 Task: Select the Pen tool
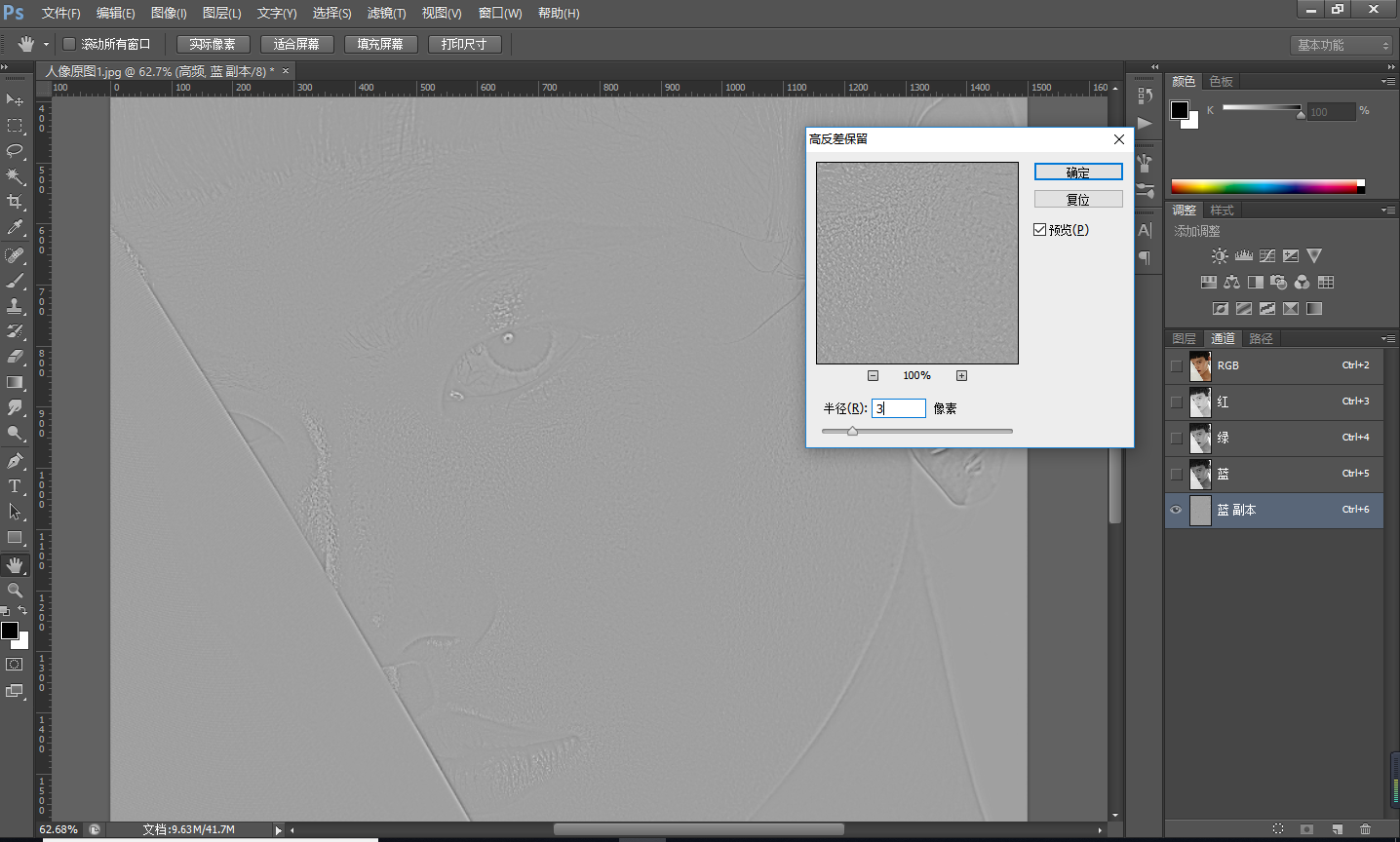[x=15, y=460]
